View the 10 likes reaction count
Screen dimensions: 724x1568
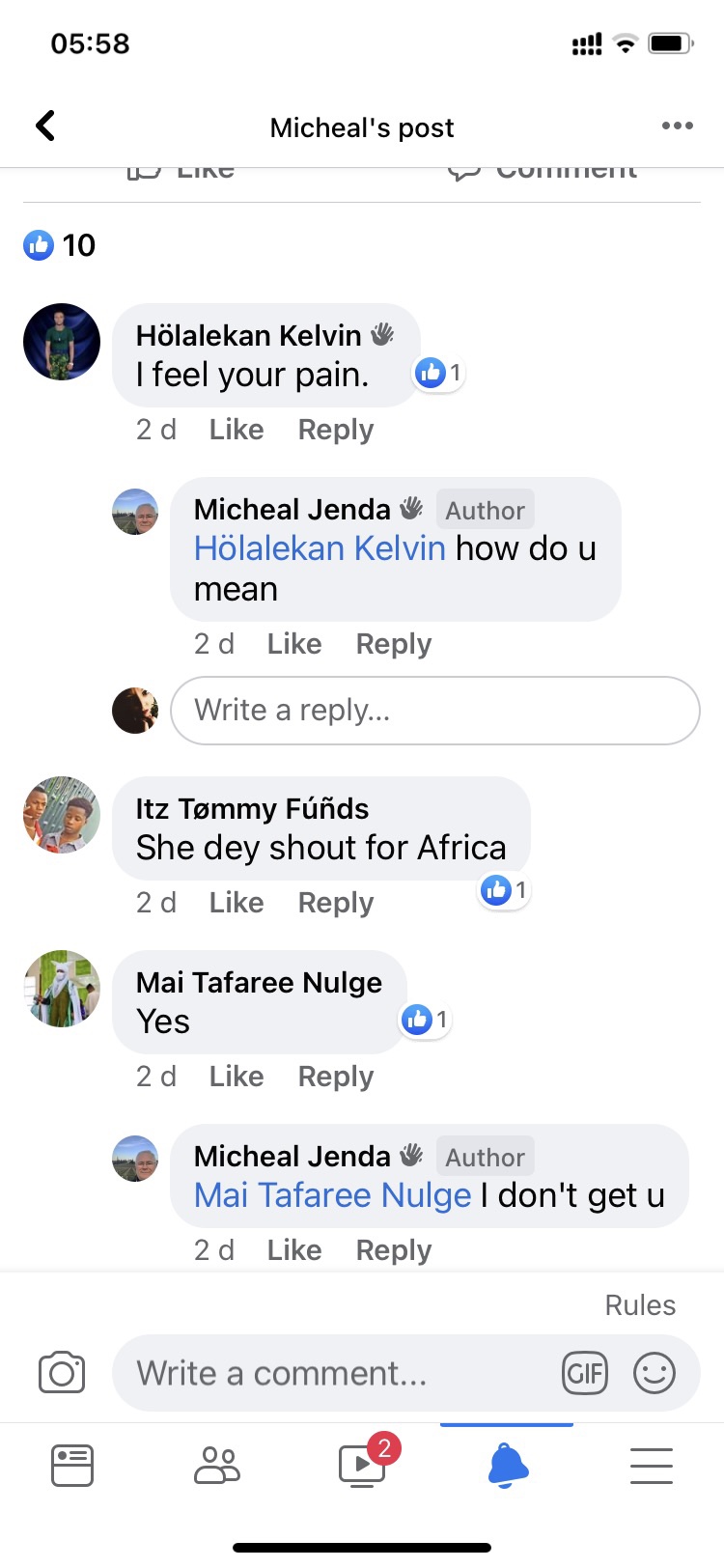point(60,245)
